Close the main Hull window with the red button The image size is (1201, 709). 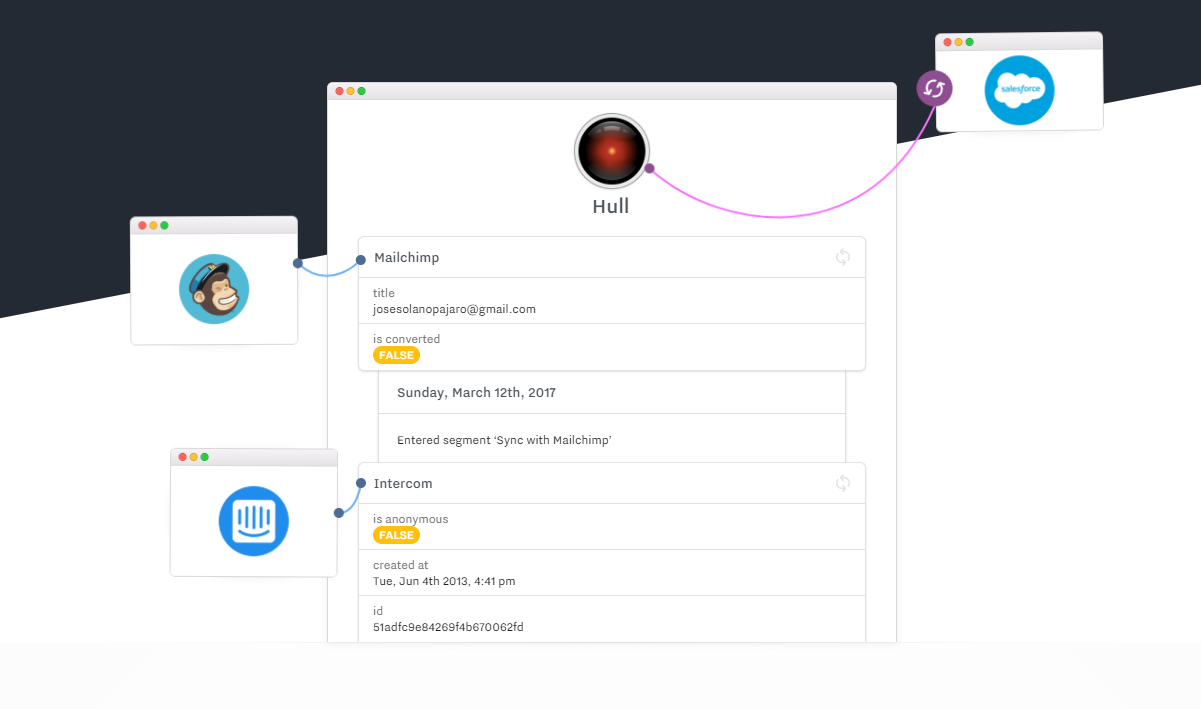pyautogui.click(x=339, y=91)
